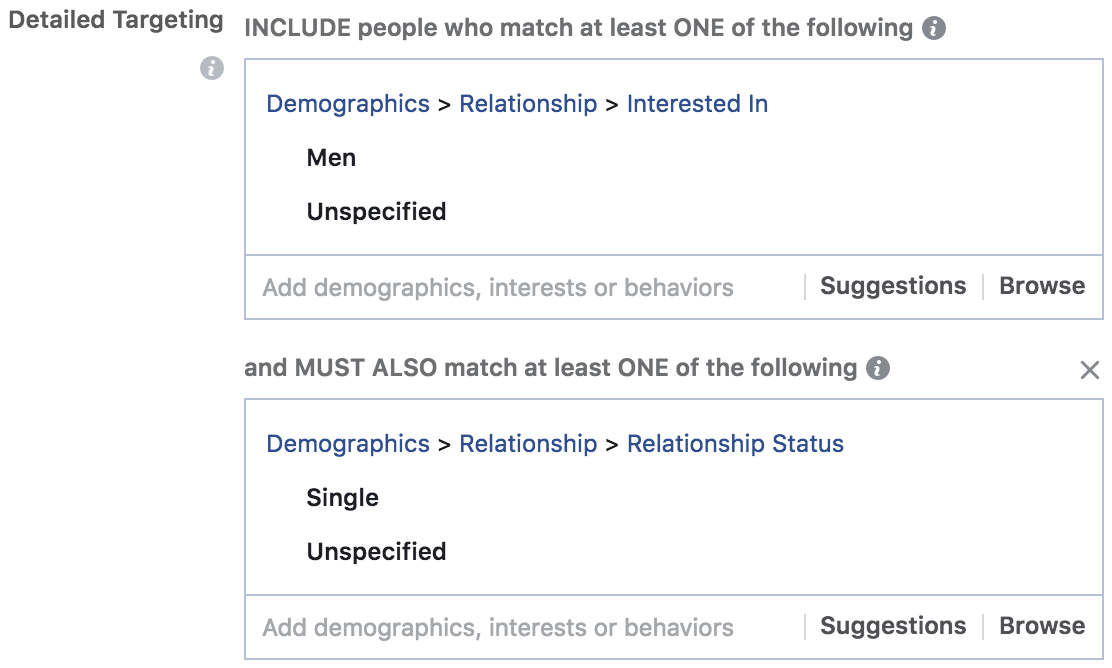The height and width of the screenshot is (668, 1112).
Task: Open Browse in the first targeting box
Action: point(1042,286)
